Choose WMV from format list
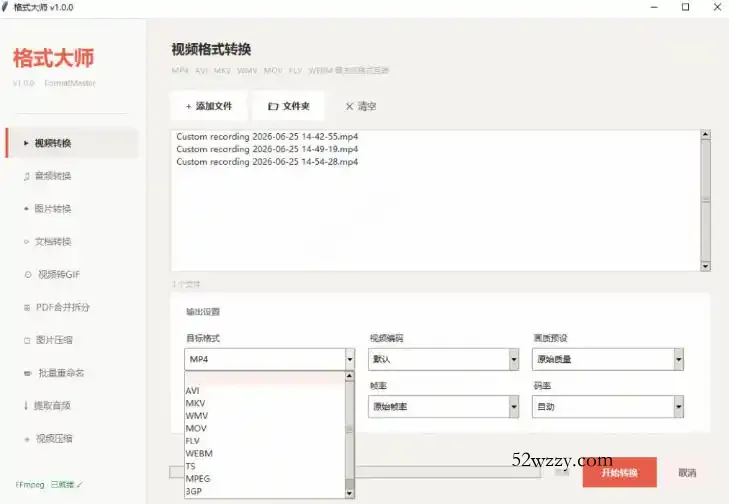Viewport: 729px width, 504px height. 265,416
